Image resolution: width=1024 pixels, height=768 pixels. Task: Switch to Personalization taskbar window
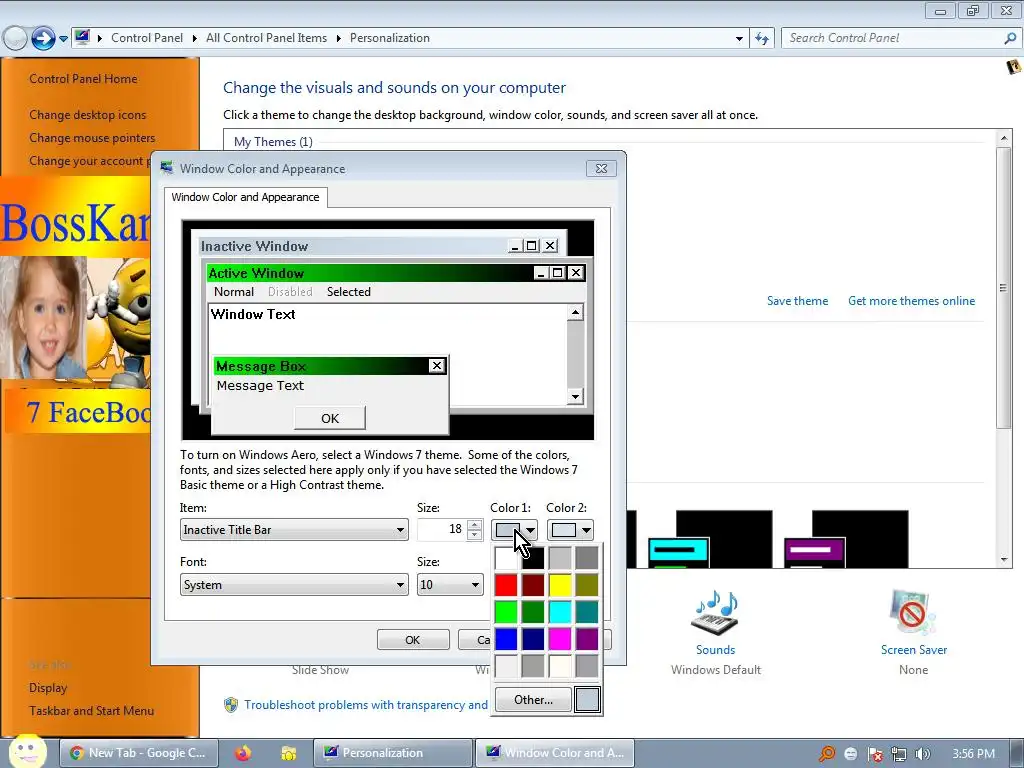click(392, 753)
